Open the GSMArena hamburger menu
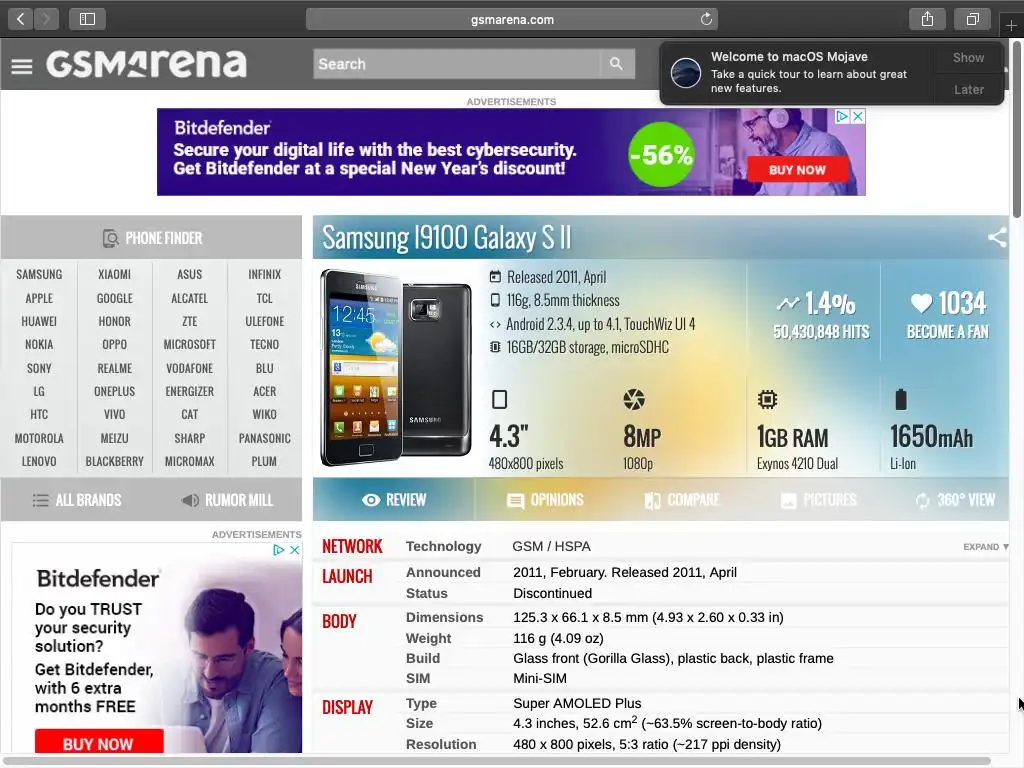Screen dimensions: 1024x768 [x=22, y=66]
